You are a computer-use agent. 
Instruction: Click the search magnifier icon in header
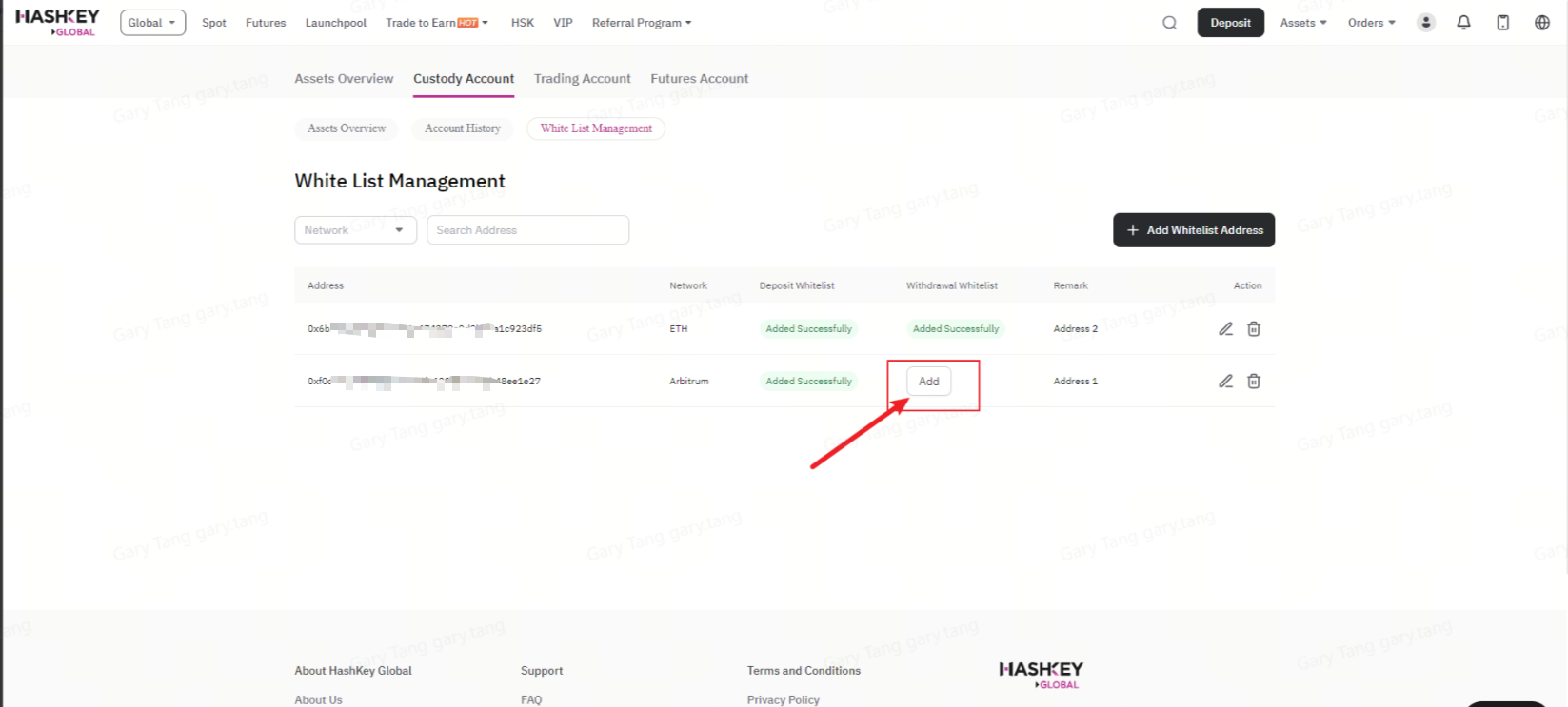tap(1169, 23)
